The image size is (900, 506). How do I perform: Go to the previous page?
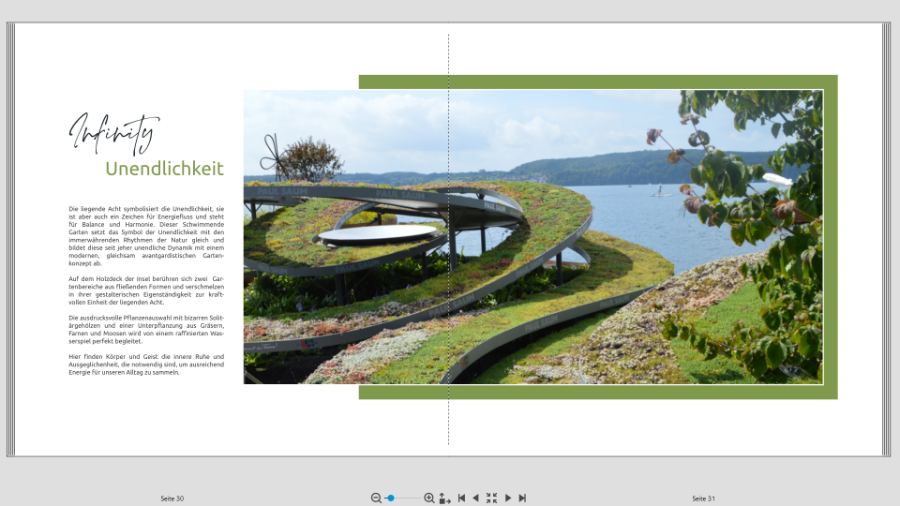pyautogui.click(x=475, y=498)
